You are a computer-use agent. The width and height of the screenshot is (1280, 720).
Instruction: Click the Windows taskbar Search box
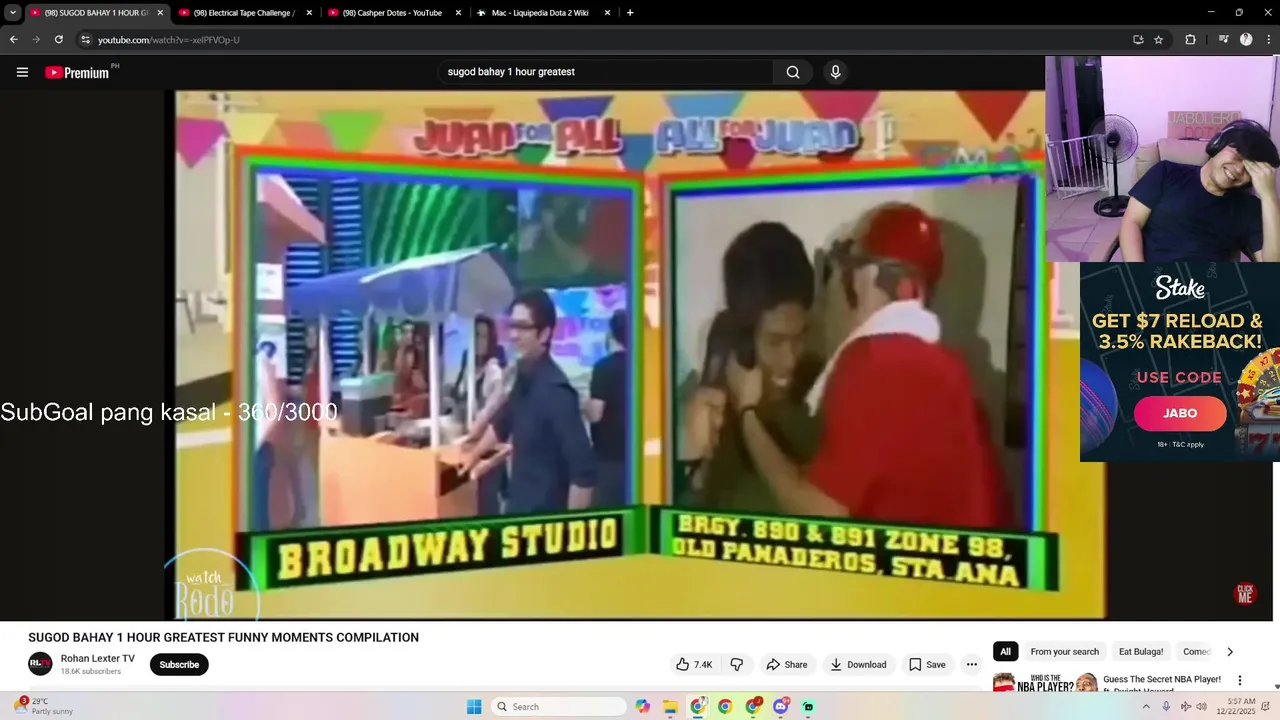pyautogui.click(x=560, y=707)
